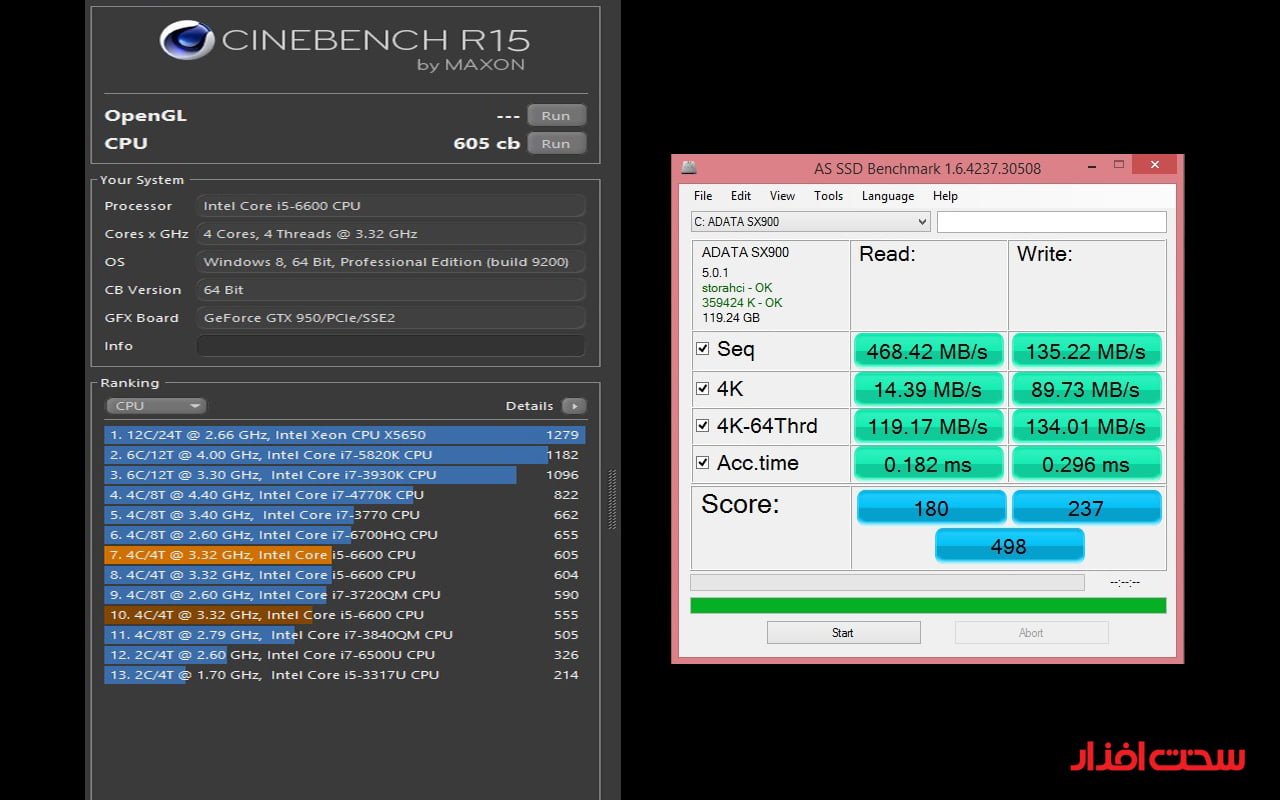Expand the CPU ranking type dropdown
1280x800 pixels.
click(155, 406)
